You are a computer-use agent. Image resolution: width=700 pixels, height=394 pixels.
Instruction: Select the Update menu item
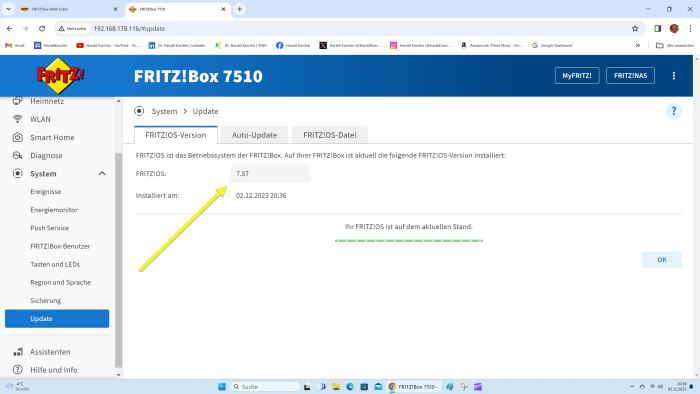[57, 319]
